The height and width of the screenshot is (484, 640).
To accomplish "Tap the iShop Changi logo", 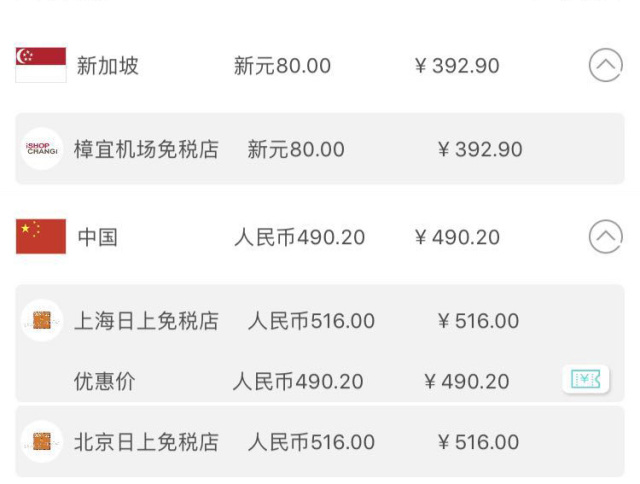I will pos(42,149).
